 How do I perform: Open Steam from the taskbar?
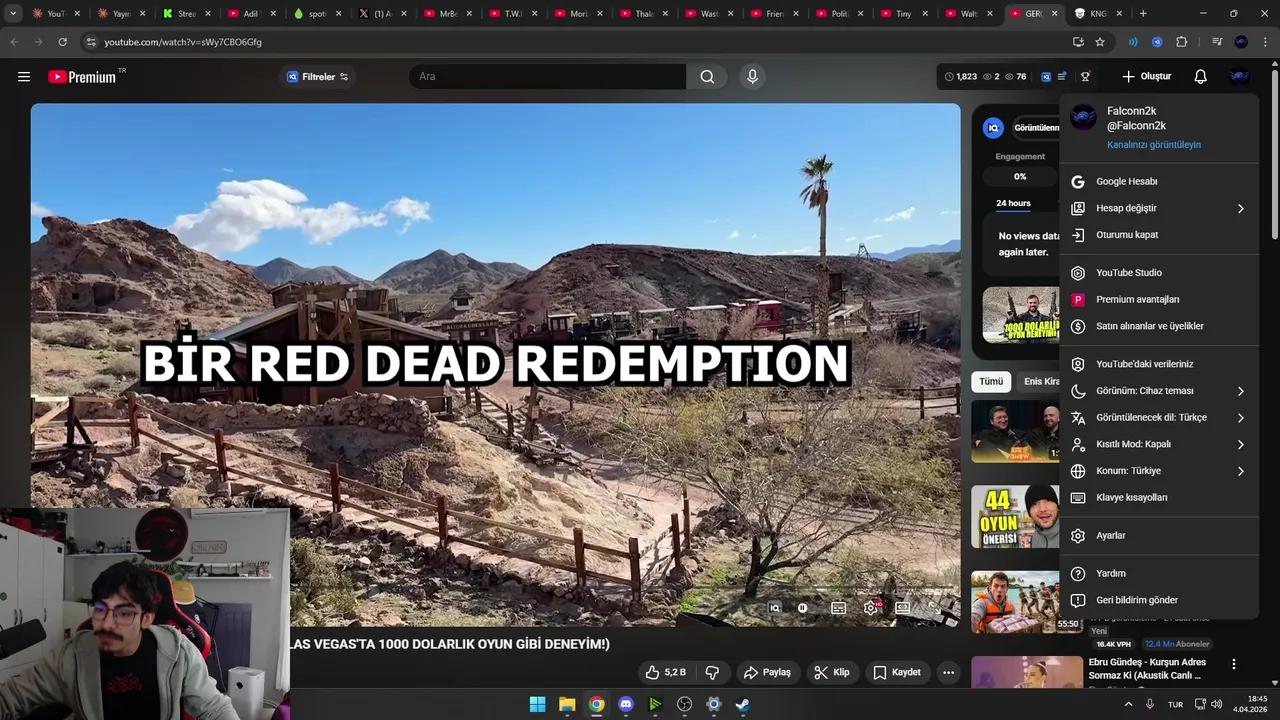coord(743,704)
